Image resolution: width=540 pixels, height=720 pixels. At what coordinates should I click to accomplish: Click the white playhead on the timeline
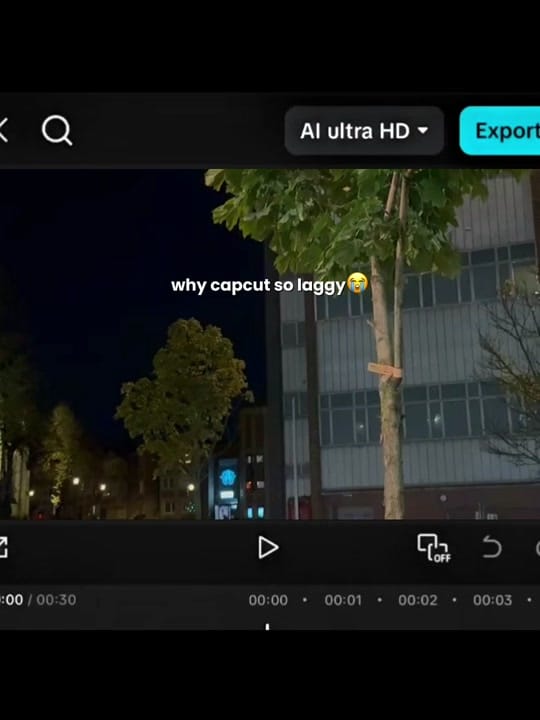[267, 626]
